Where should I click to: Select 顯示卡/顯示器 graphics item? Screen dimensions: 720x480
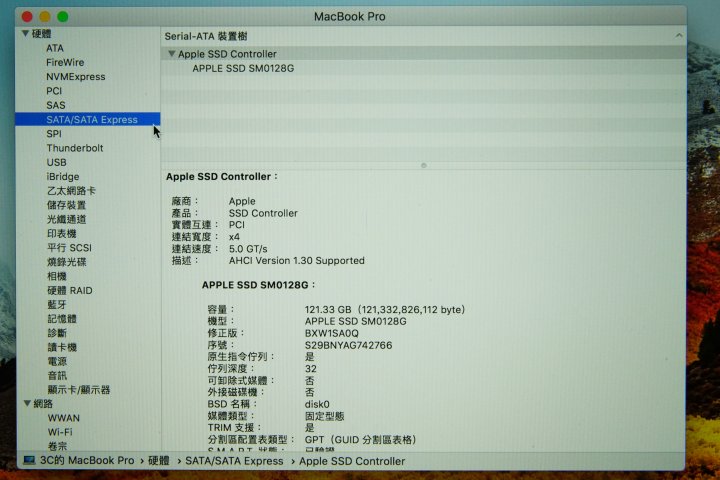point(79,390)
